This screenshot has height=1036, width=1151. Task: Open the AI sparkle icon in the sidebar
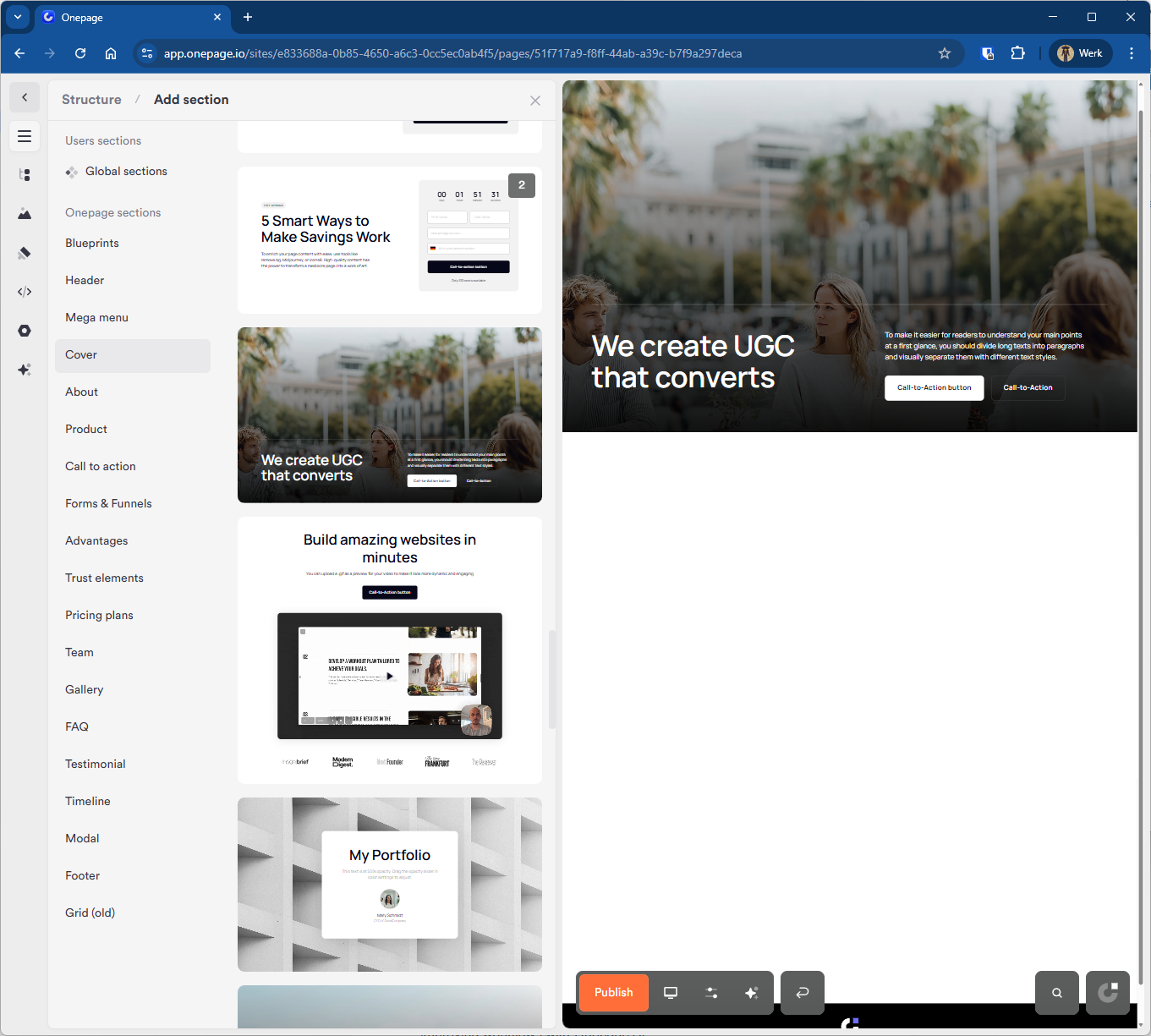pos(25,370)
